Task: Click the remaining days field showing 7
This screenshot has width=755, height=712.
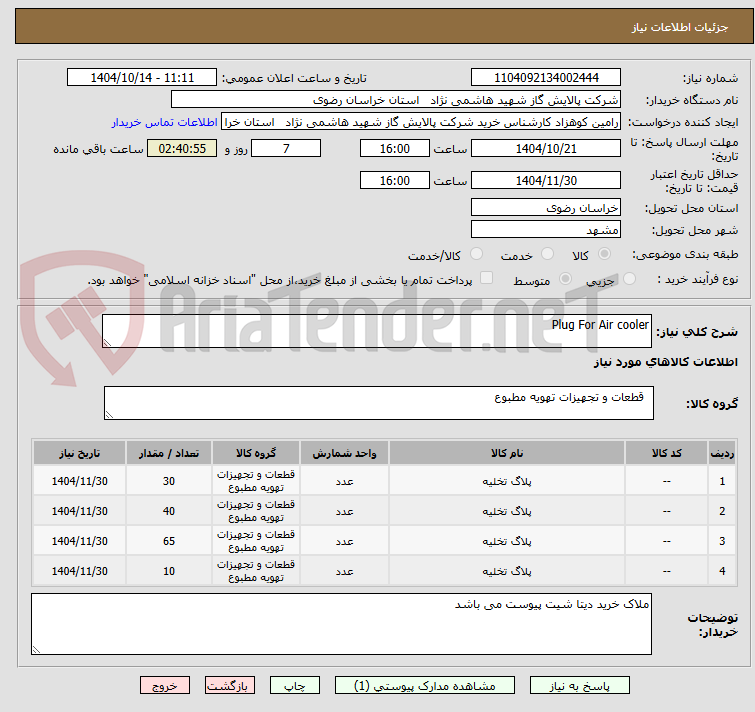Action: point(286,148)
